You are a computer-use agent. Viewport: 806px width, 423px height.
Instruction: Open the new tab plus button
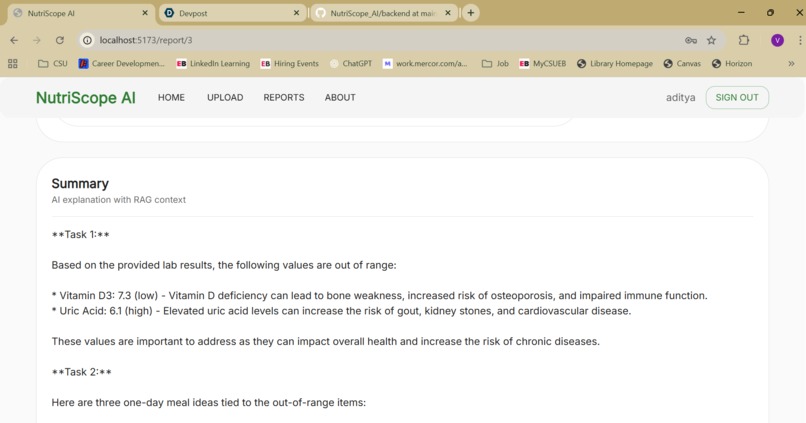(470, 13)
